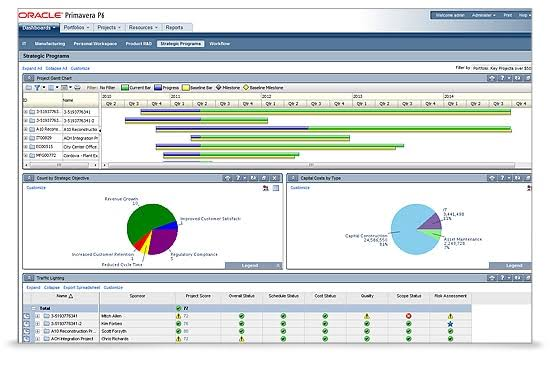The width and height of the screenshot is (550, 367).
Task: Click help icon on Capital Costs by Type
Action: point(502,178)
